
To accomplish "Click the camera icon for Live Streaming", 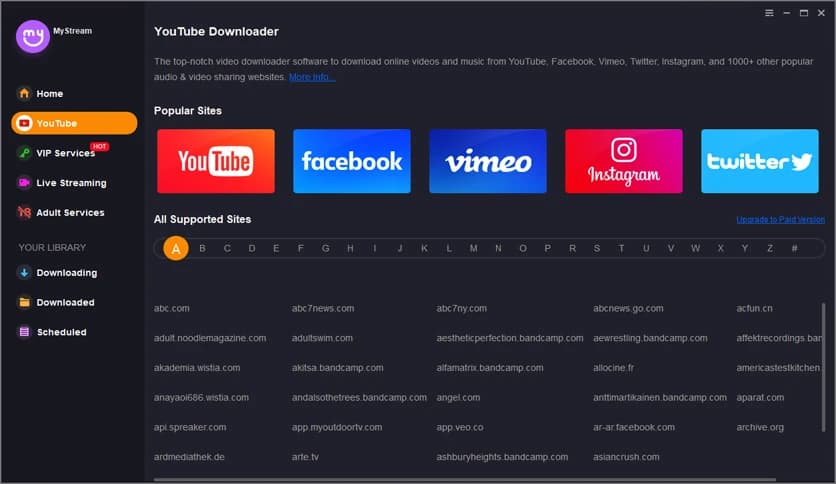I will click(x=24, y=183).
